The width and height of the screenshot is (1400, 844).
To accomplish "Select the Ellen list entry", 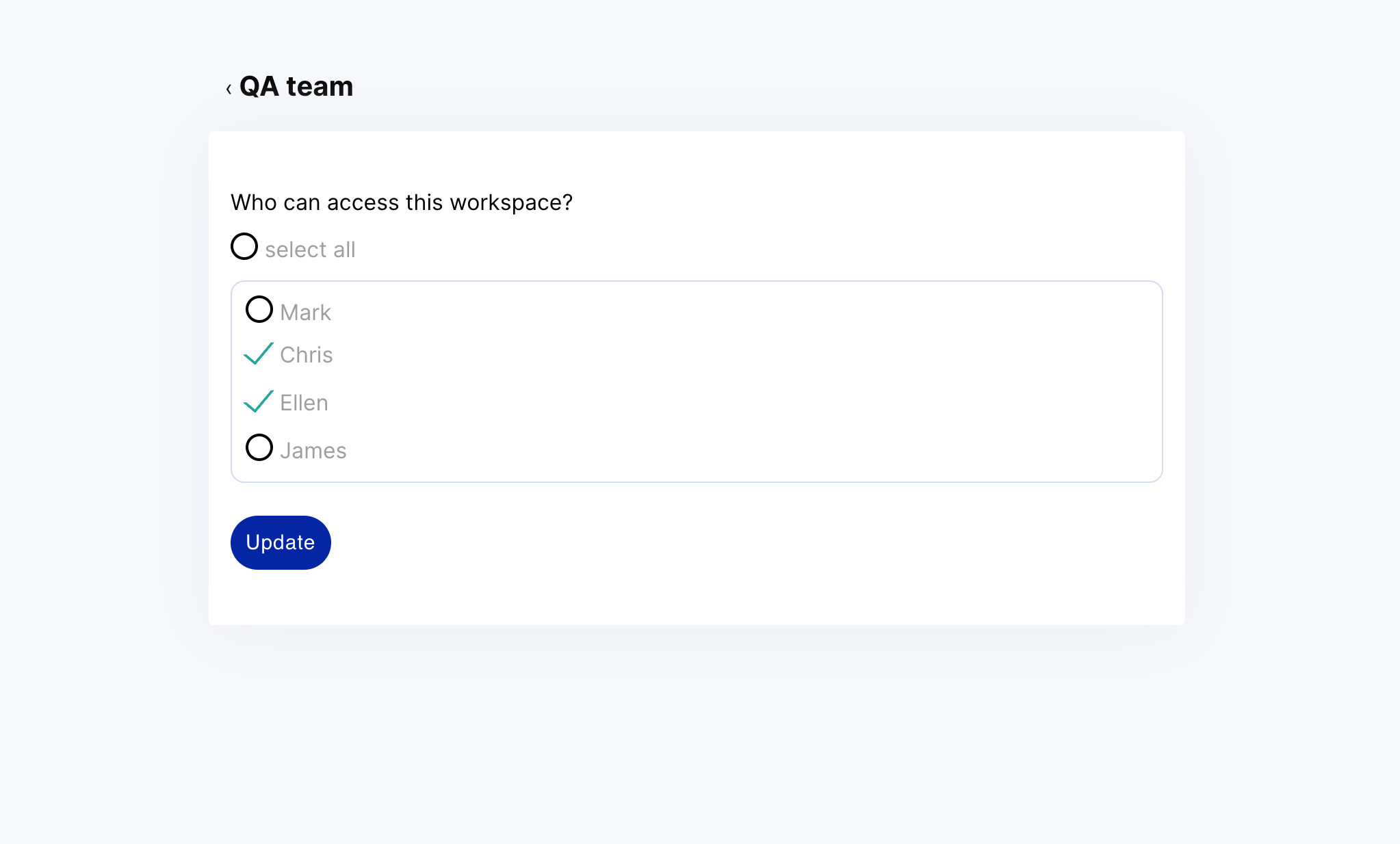I will coord(304,402).
